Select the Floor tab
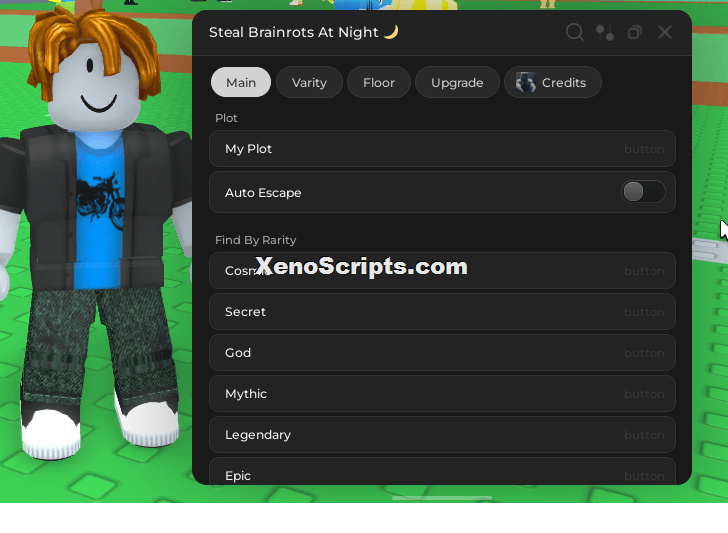Screen dimensions: 728x533 coord(379,83)
